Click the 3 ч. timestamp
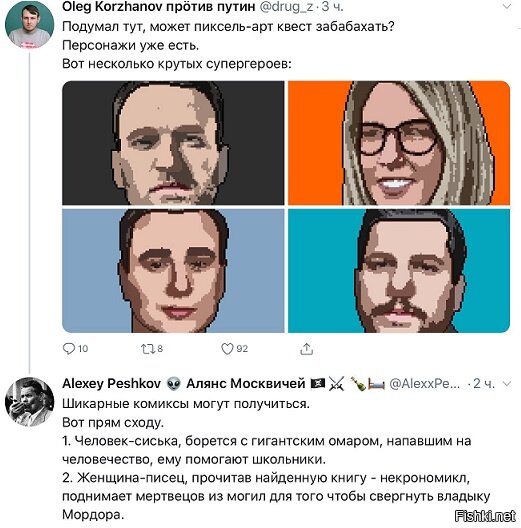 point(332,7)
